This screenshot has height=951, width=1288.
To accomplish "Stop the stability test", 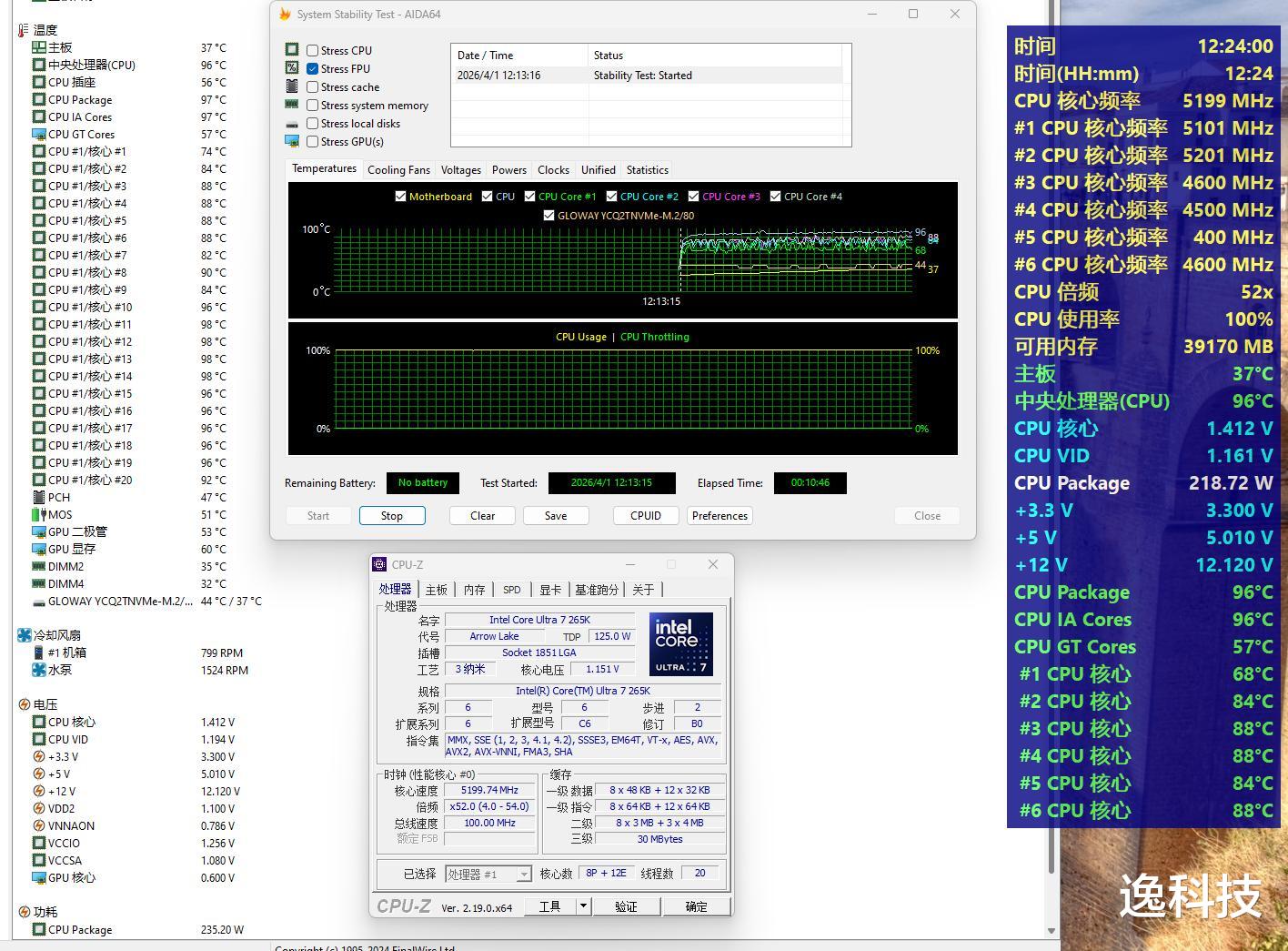I will tap(392, 516).
